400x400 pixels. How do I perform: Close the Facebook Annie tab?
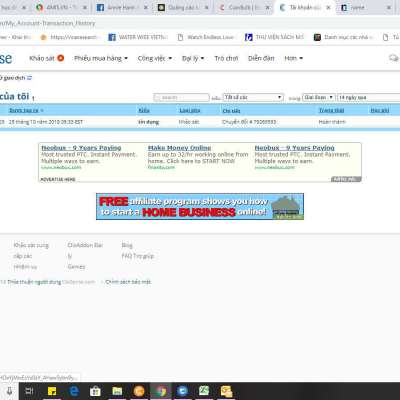click(x=145, y=7)
